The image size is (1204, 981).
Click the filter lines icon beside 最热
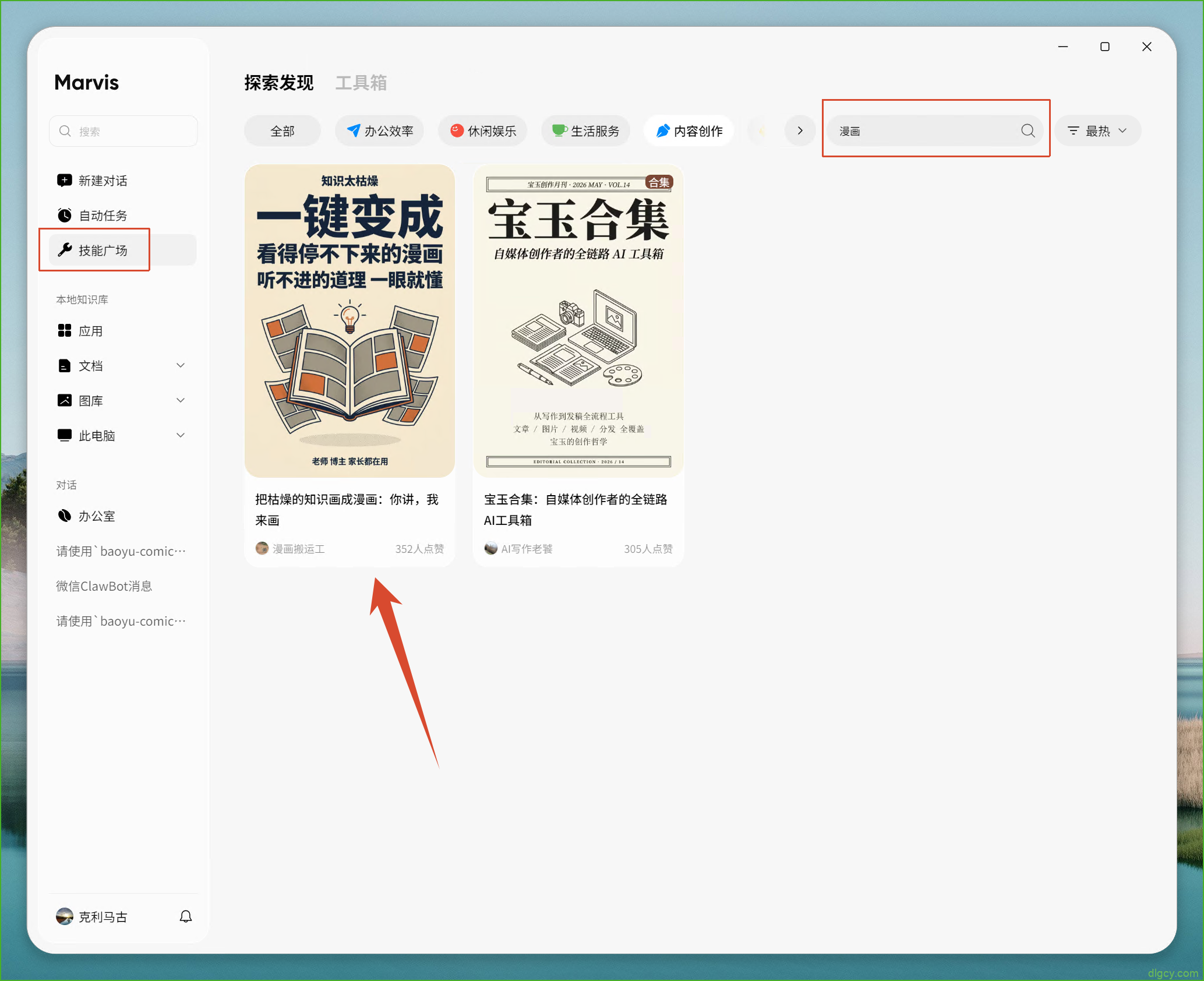click(1073, 130)
